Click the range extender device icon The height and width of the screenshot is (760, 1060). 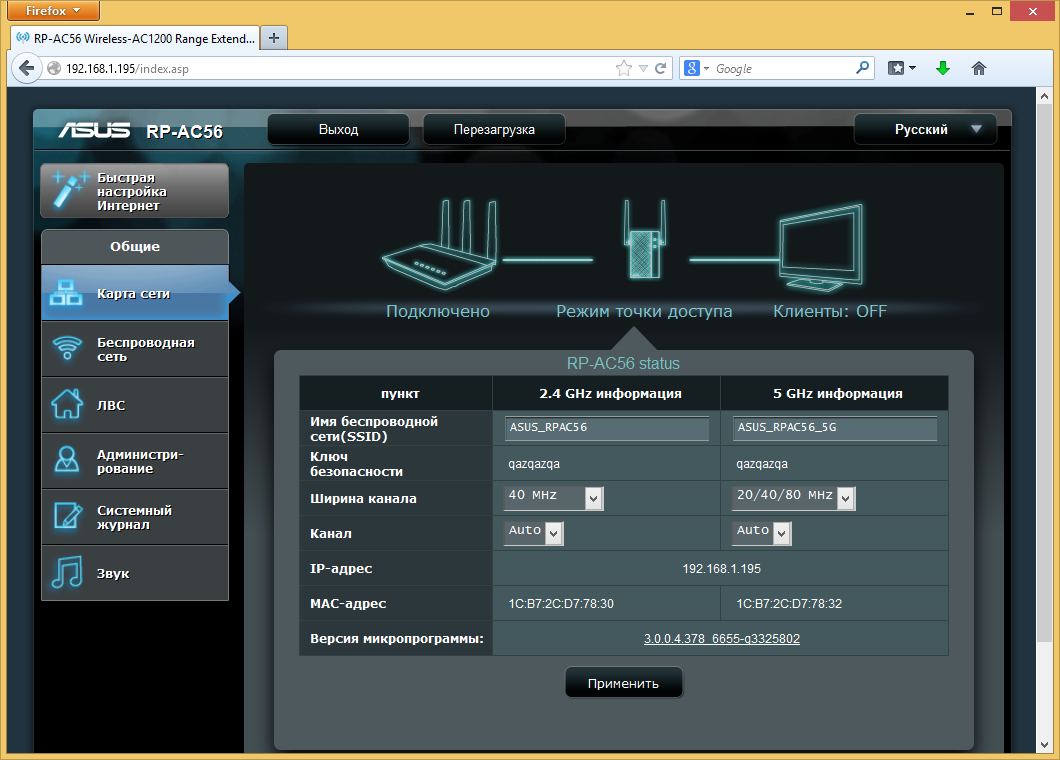click(644, 239)
